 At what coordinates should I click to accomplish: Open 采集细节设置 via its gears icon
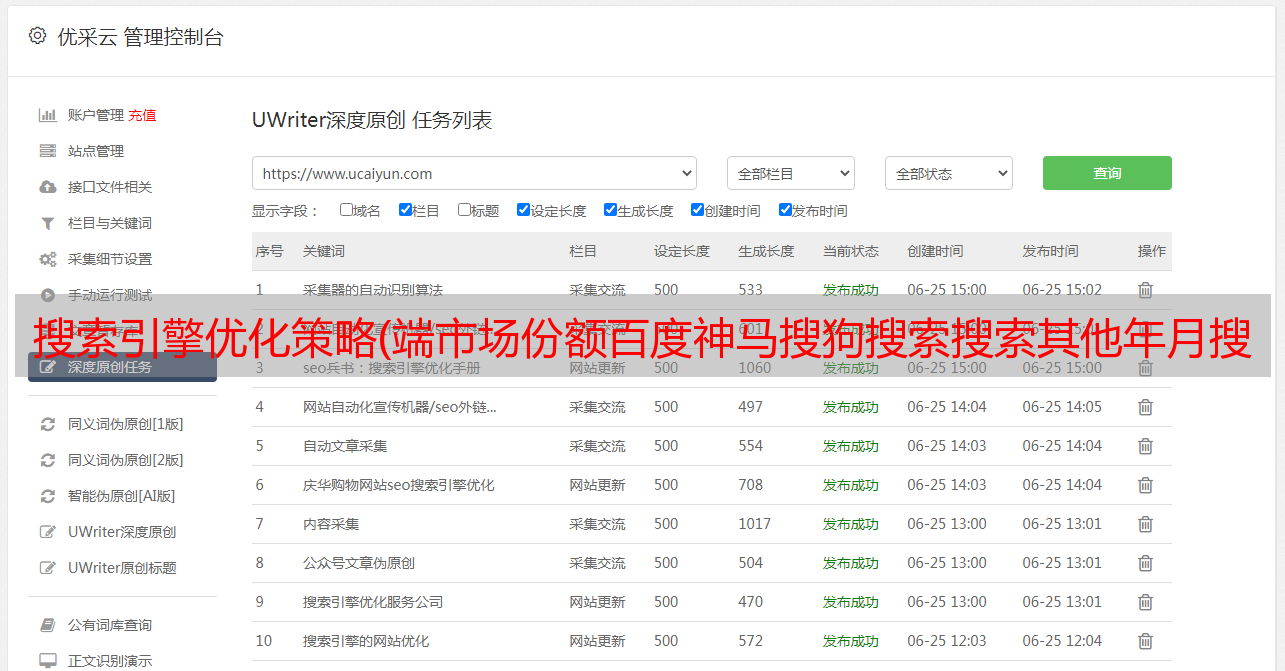47,259
